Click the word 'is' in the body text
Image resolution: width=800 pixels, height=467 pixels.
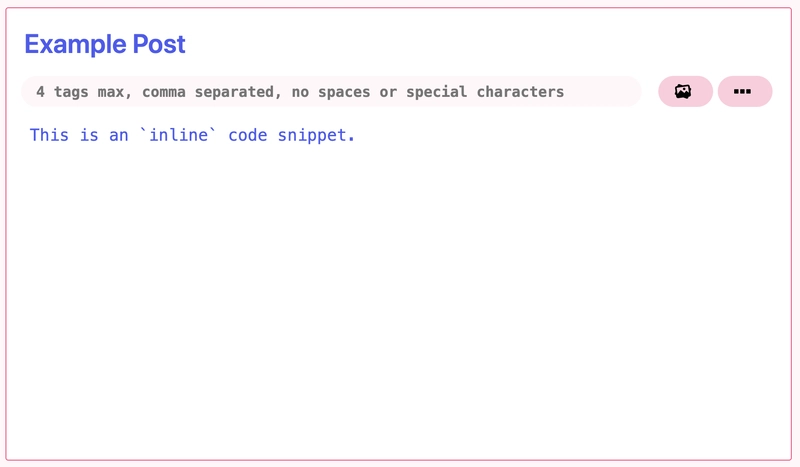click(89, 135)
